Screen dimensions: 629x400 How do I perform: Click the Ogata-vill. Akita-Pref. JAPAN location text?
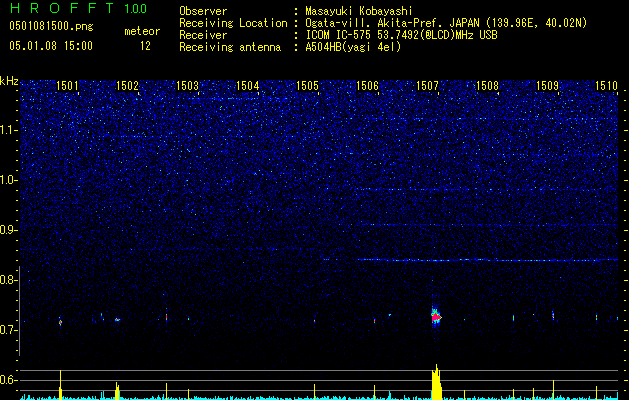(x=446, y=23)
